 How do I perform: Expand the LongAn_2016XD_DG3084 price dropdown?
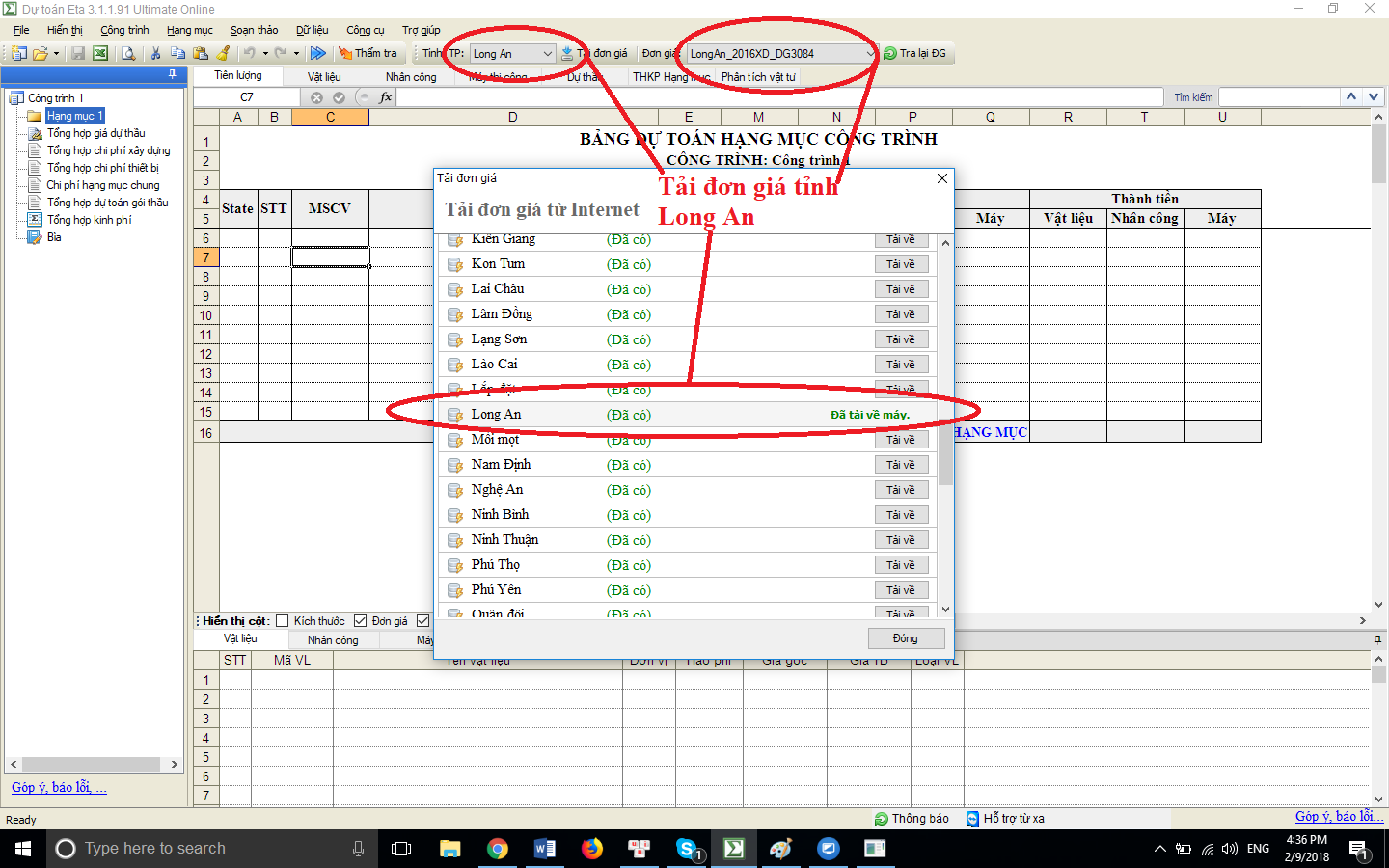point(869,54)
